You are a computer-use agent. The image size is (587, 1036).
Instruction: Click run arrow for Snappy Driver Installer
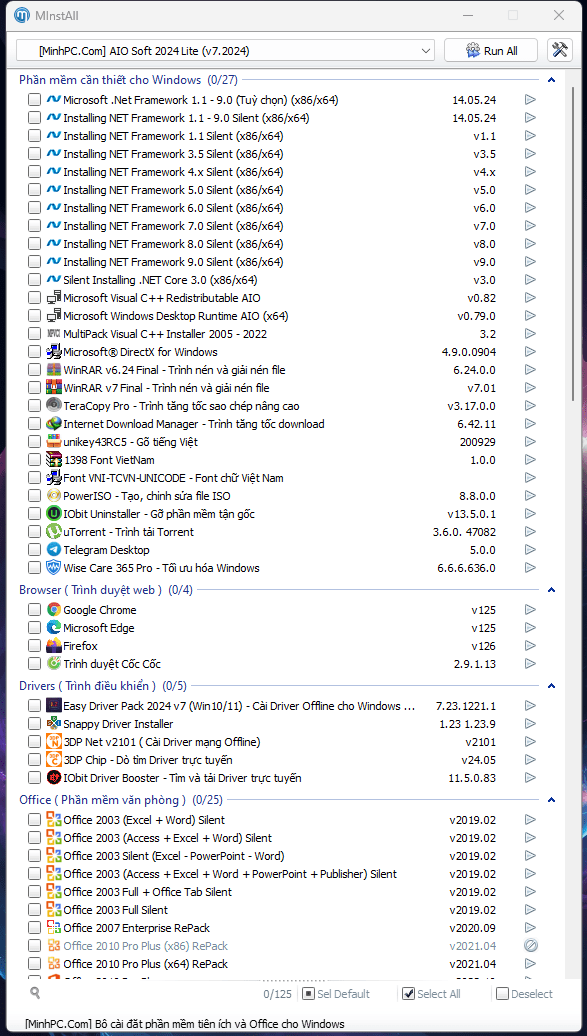coord(530,724)
